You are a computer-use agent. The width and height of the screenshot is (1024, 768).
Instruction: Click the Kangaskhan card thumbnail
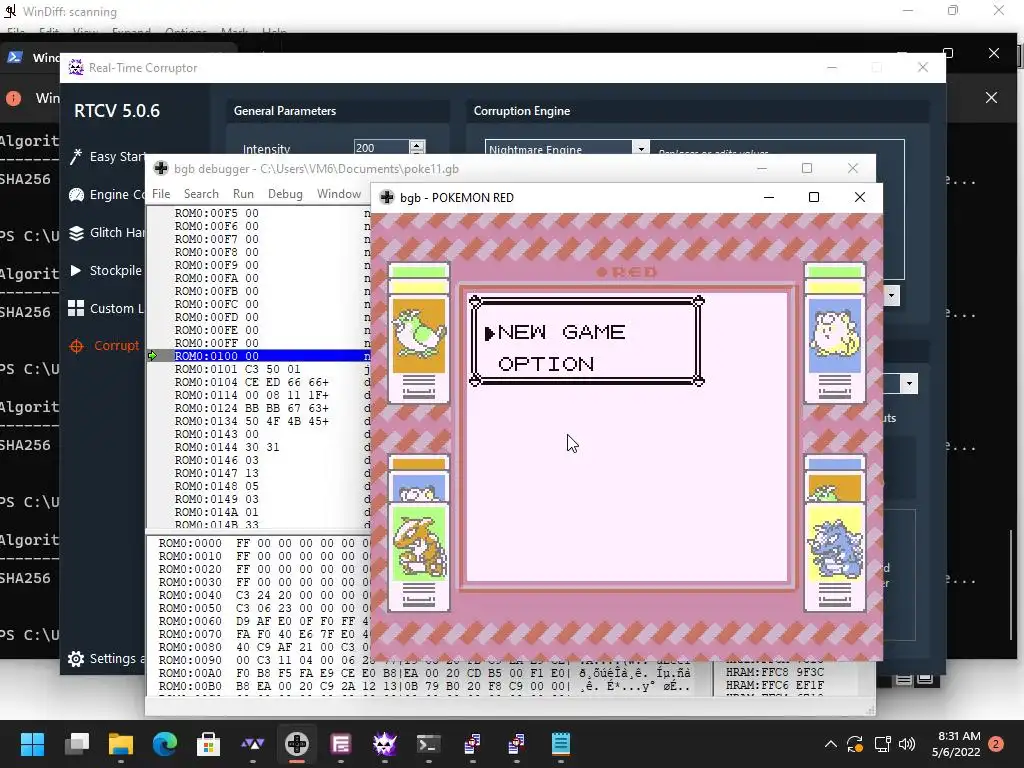pyautogui.click(x=419, y=556)
